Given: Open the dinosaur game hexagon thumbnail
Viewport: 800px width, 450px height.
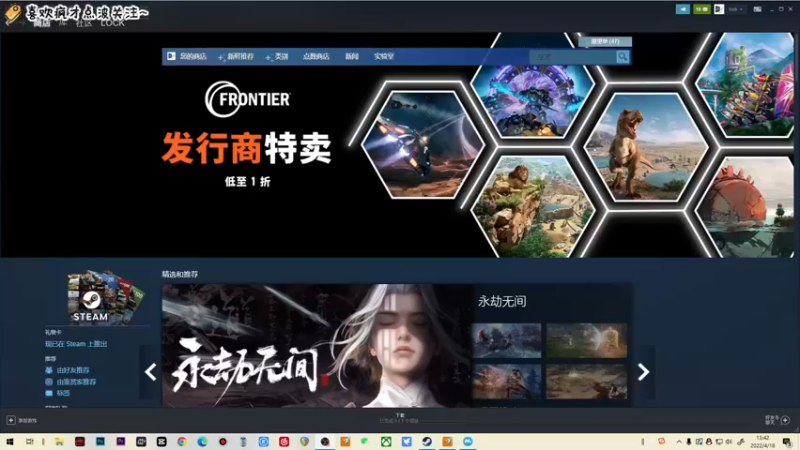Looking at the screenshot, I should tap(646, 147).
